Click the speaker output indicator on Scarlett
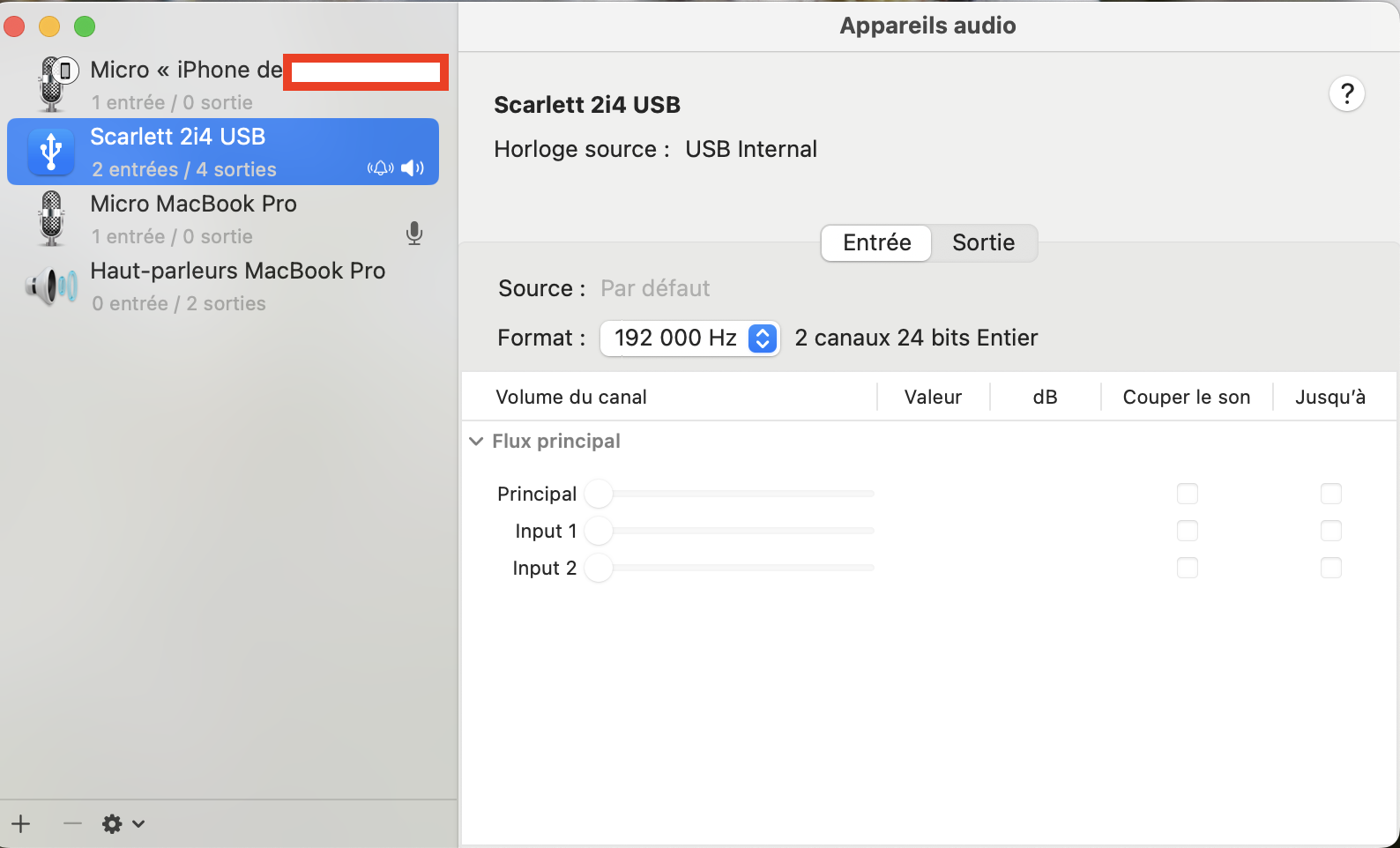Screen dimensions: 1400x848 point(412,168)
